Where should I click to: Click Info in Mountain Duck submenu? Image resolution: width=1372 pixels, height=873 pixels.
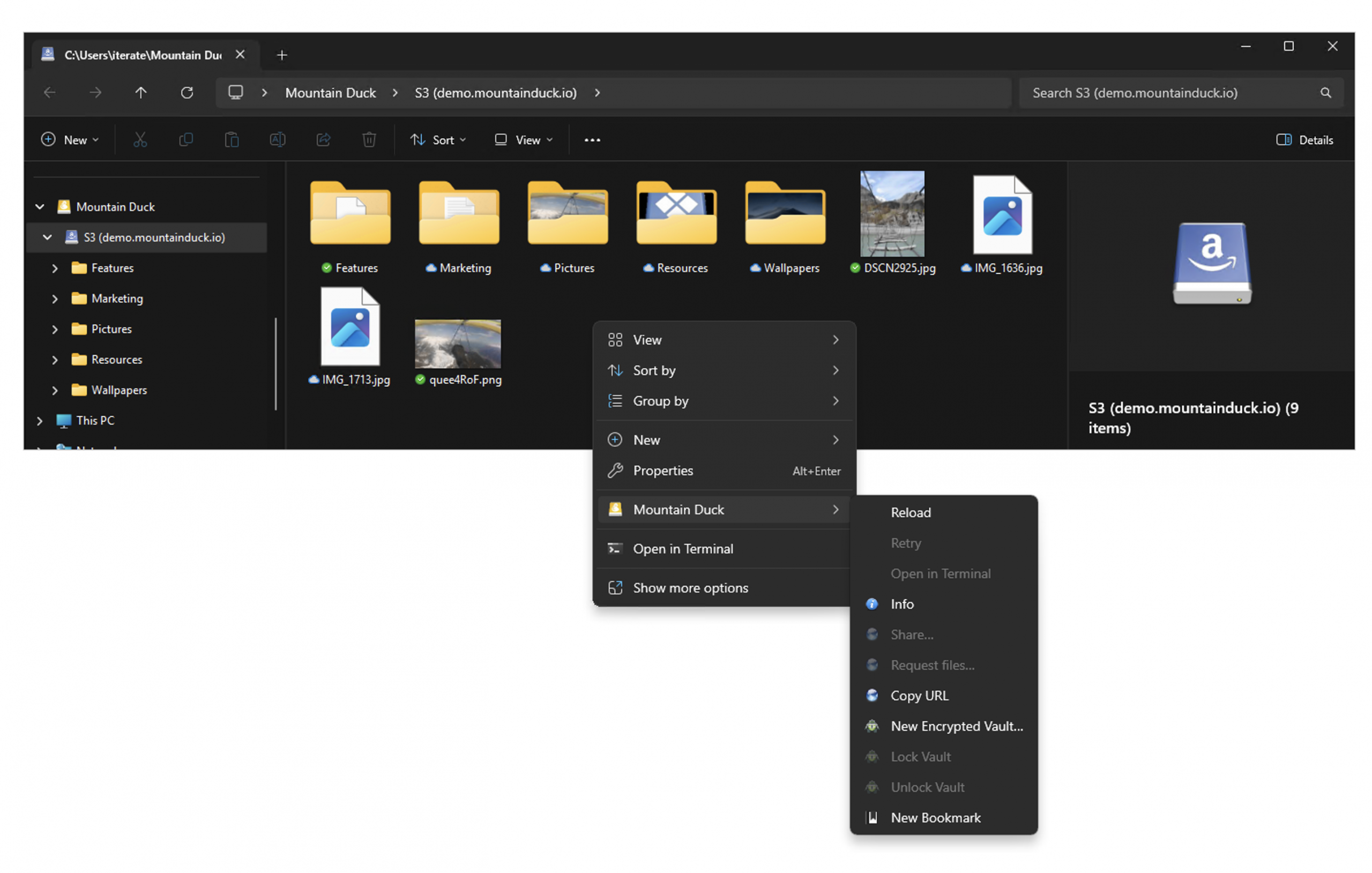point(944,604)
